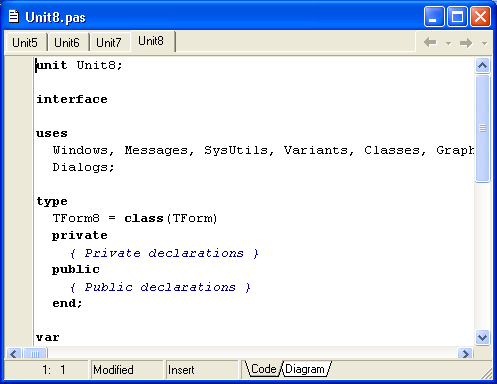497x384 pixels.
Task: Minimize the Unit8.pas window
Action: coord(434,16)
